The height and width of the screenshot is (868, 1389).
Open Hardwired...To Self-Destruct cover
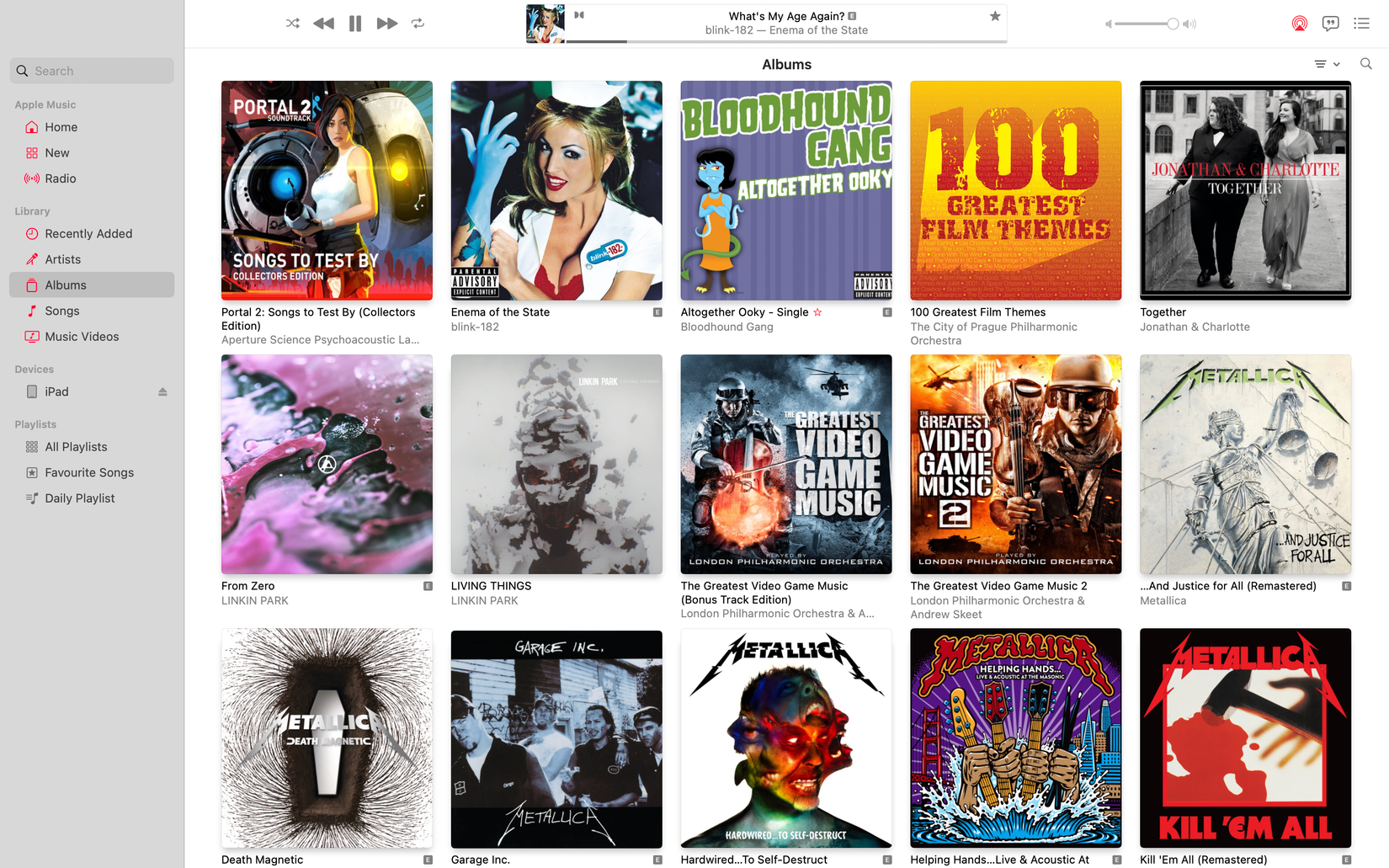(x=786, y=738)
